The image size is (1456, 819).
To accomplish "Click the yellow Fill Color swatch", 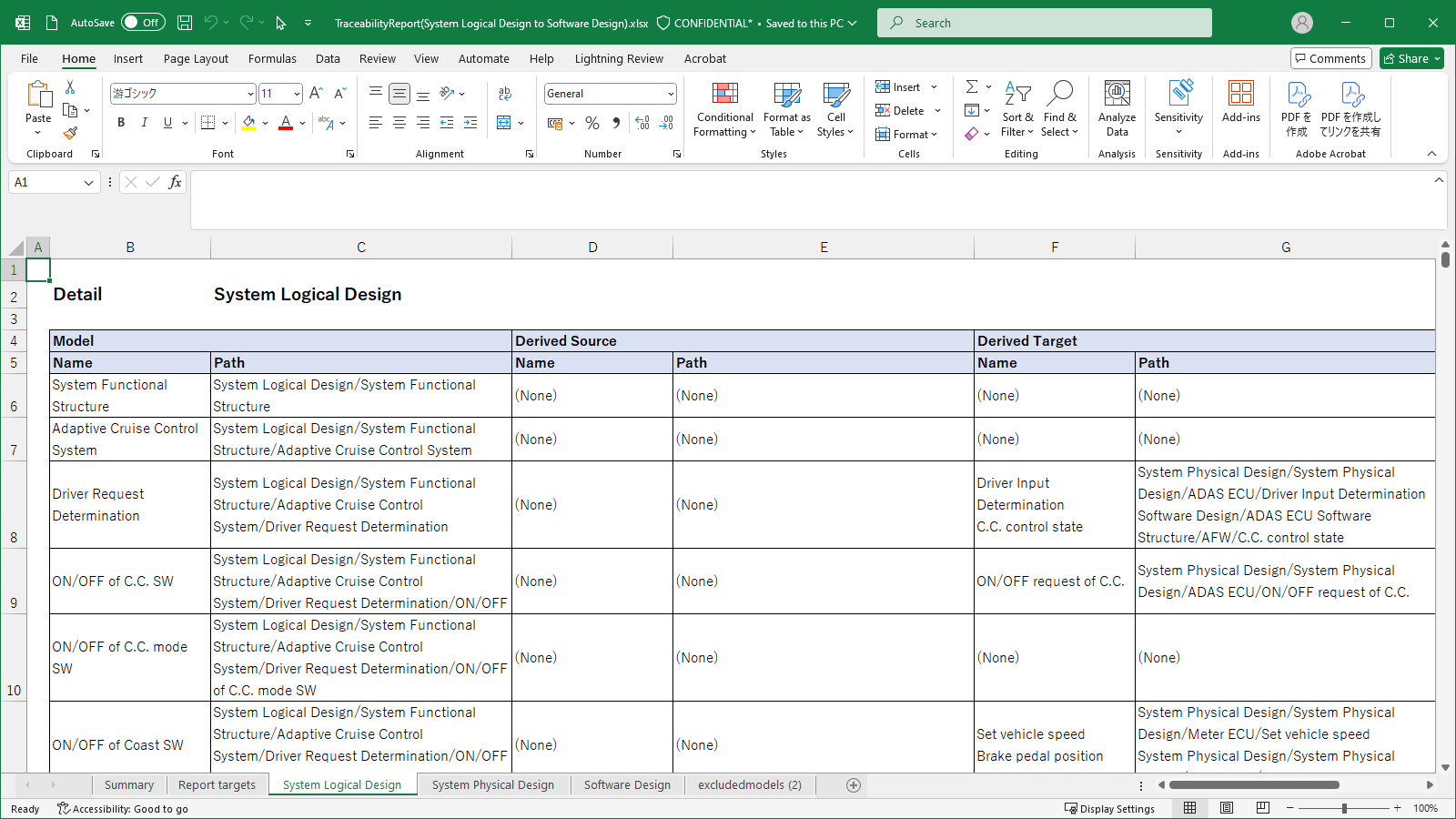I will point(248,123).
